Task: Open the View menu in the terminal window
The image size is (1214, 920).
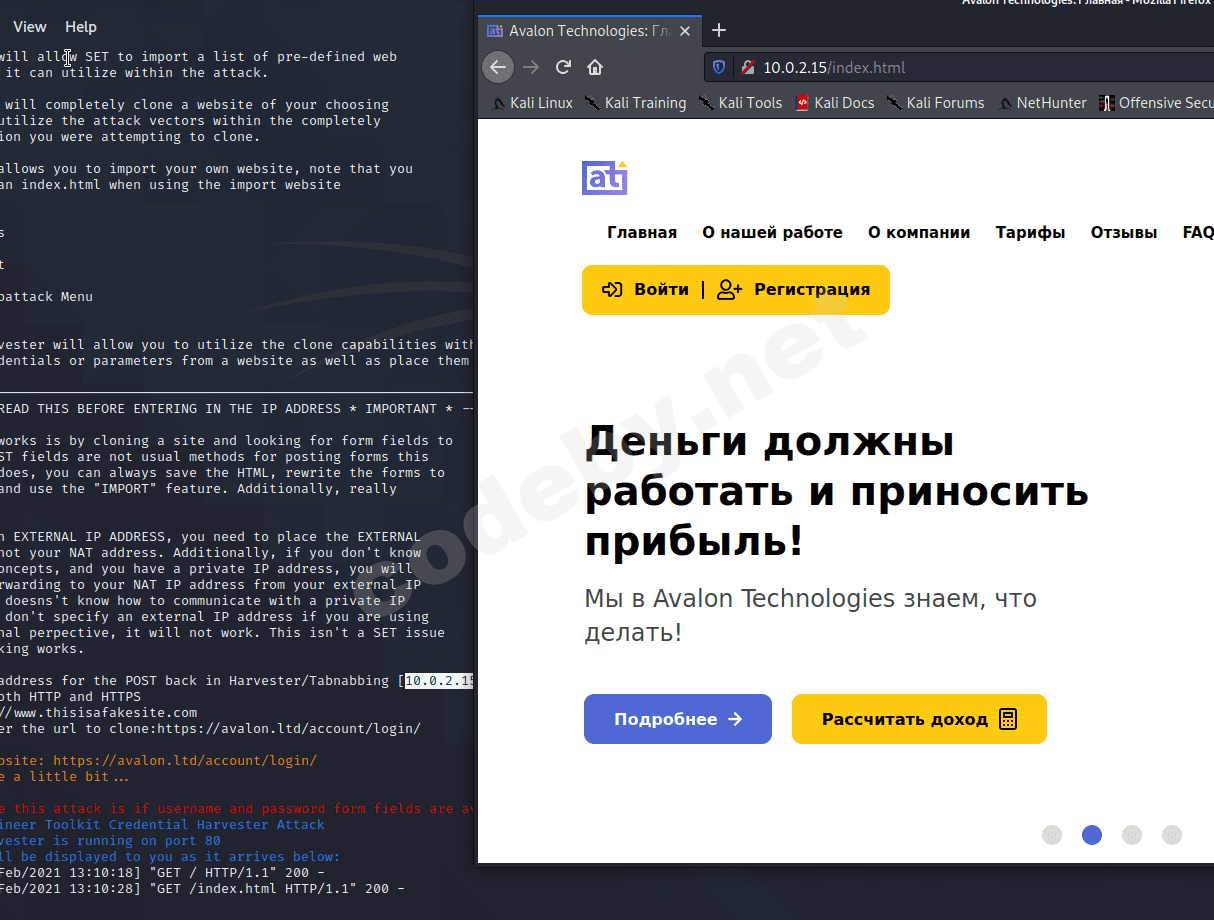Action: (30, 26)
